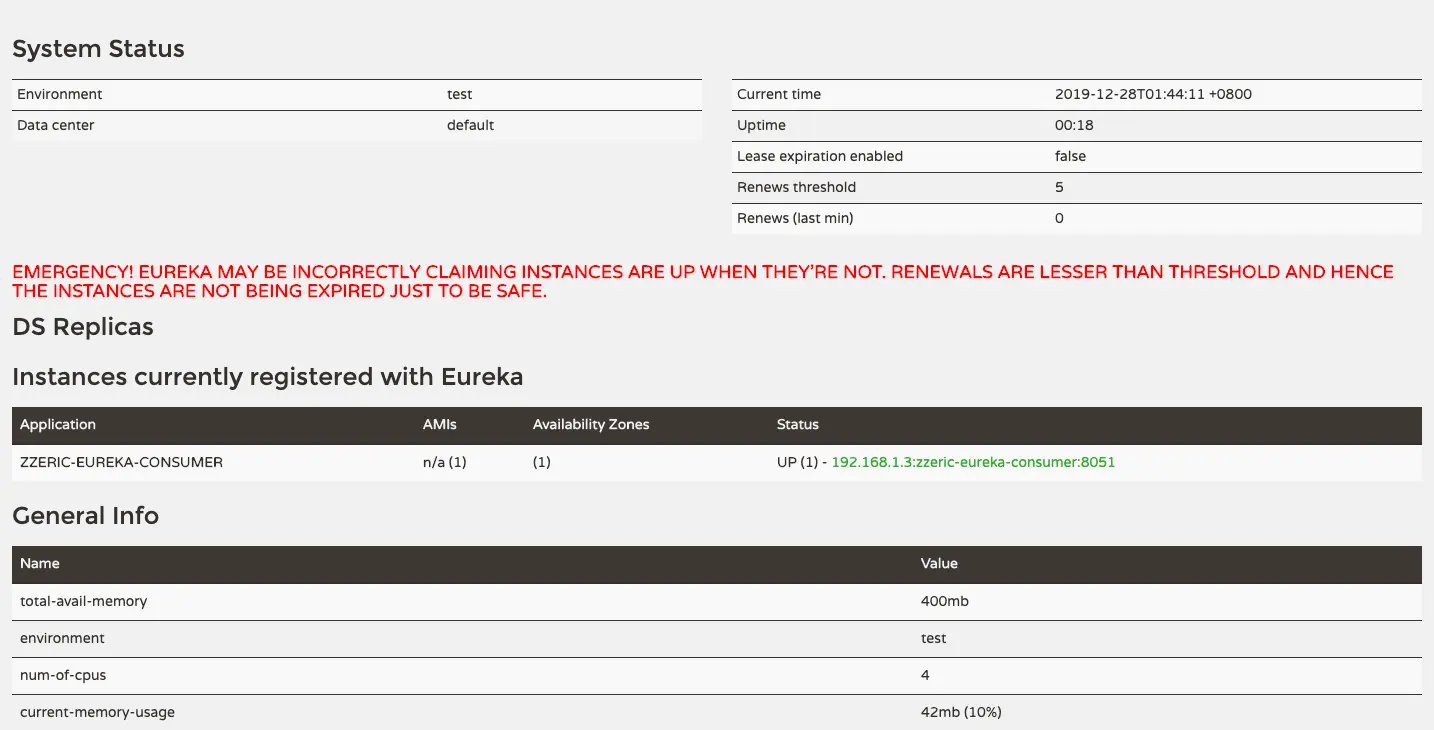Select the 'false' lease expiration value
The height and width of the screenshot is (730, 1434).
click(1070, 156)
